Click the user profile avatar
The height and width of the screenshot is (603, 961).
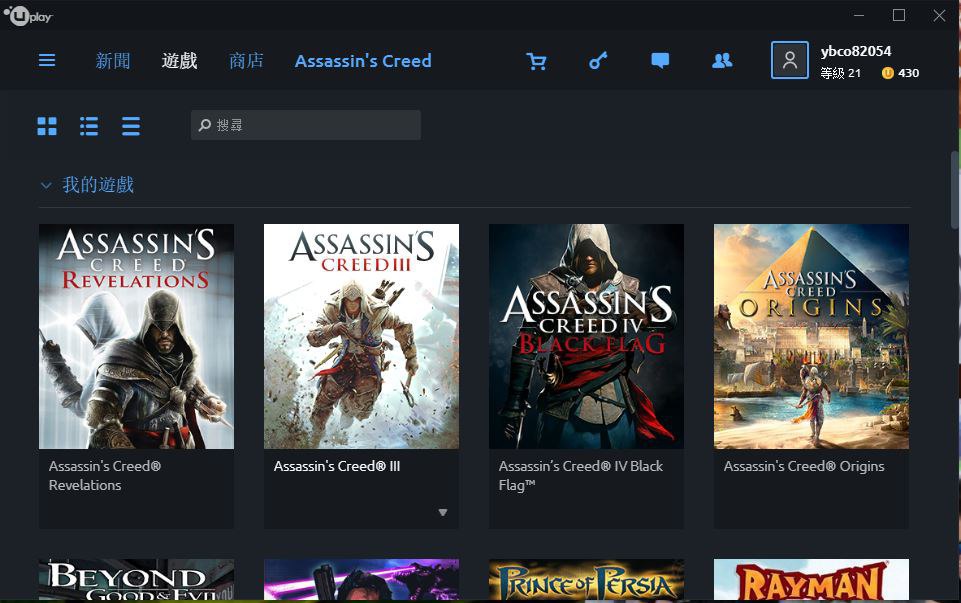coord(789,60)
